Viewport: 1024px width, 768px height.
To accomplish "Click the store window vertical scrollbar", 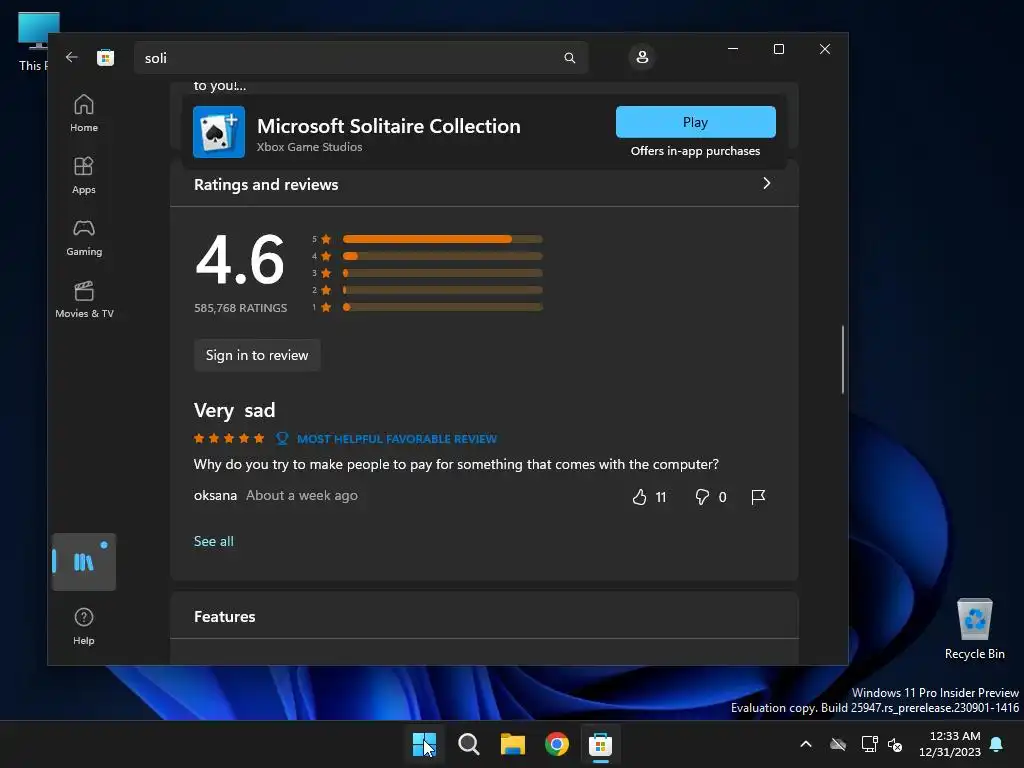I will pyautogui.click(x=842, y=359).
